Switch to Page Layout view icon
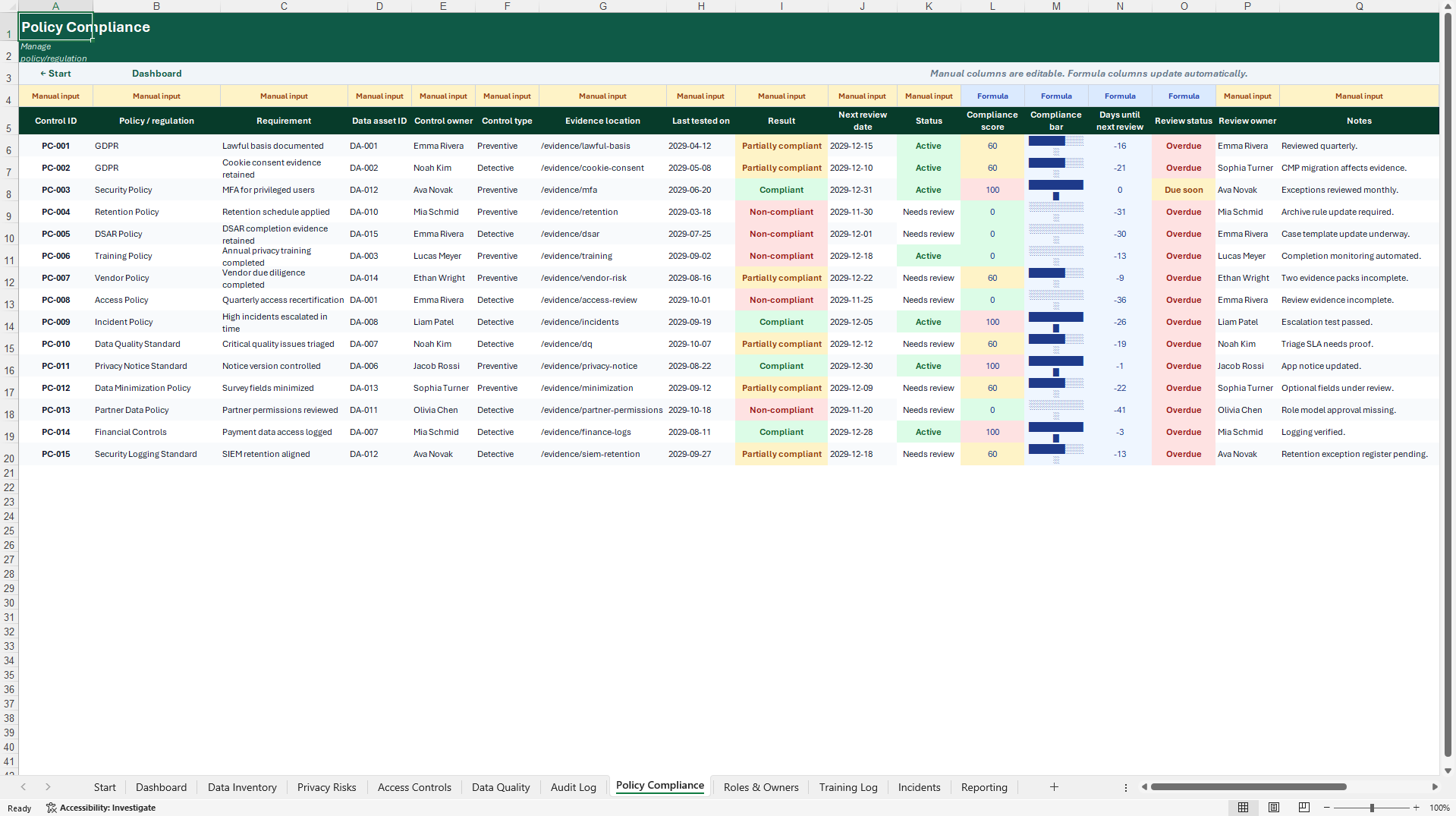This screenshot has height=816, width=1456. coord(1274,808)
